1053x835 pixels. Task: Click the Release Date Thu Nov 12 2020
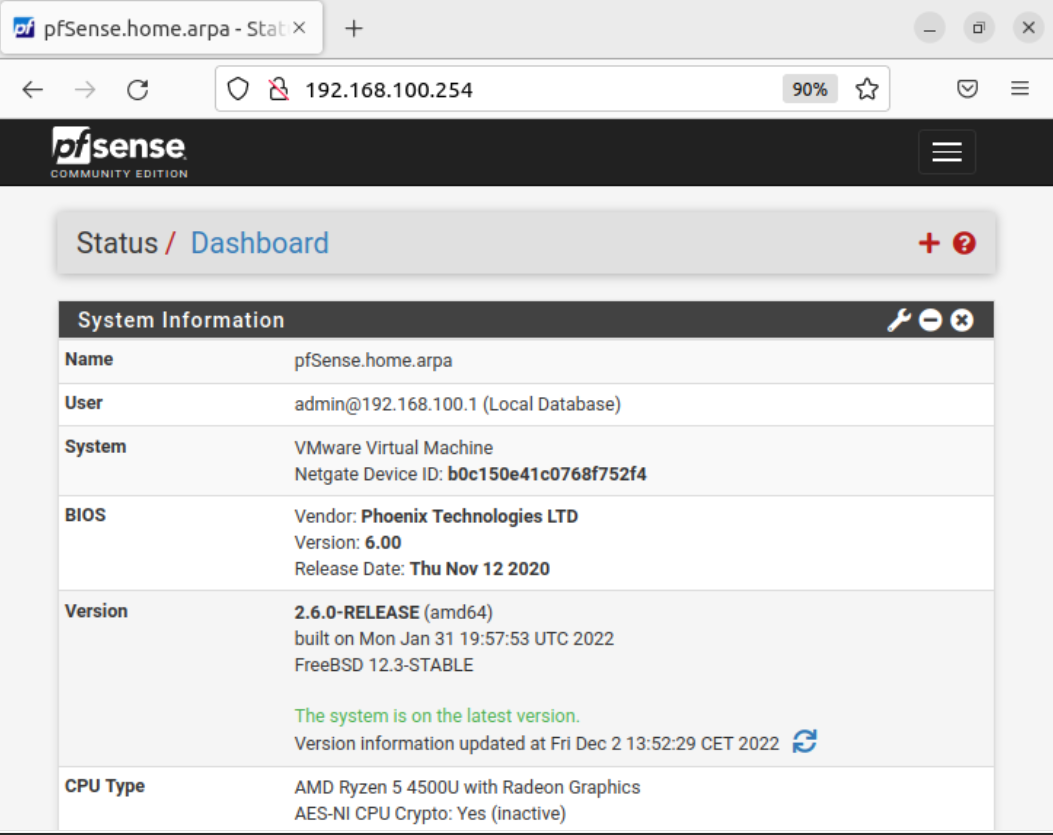pos(422,569)
